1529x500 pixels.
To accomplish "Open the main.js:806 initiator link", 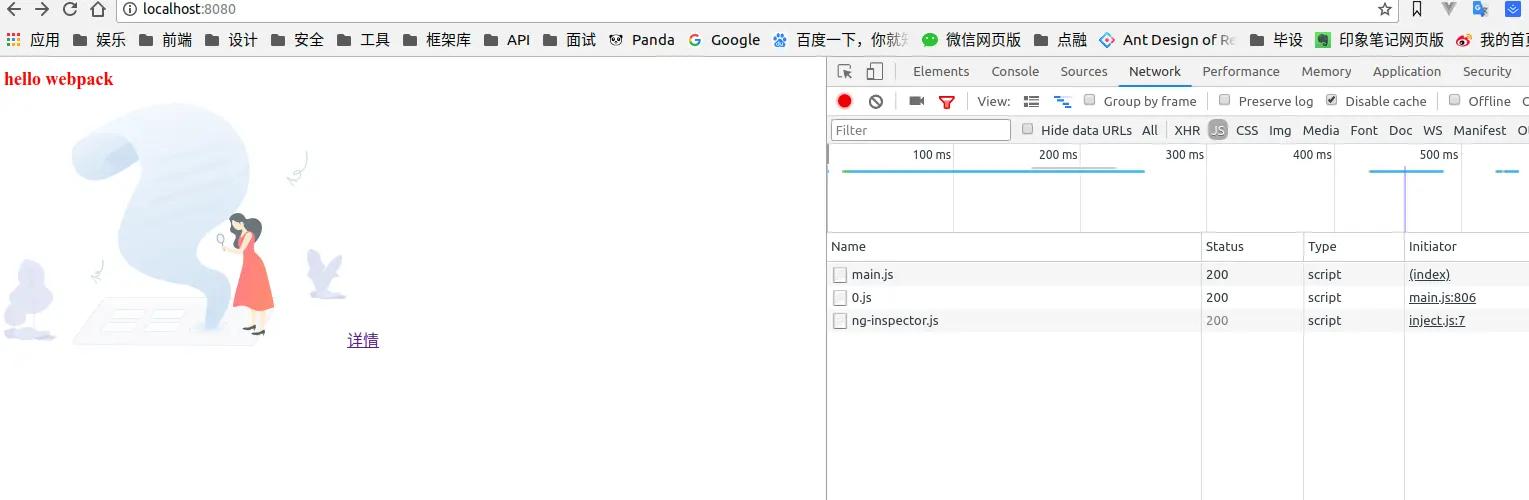I will point(1442,297).
